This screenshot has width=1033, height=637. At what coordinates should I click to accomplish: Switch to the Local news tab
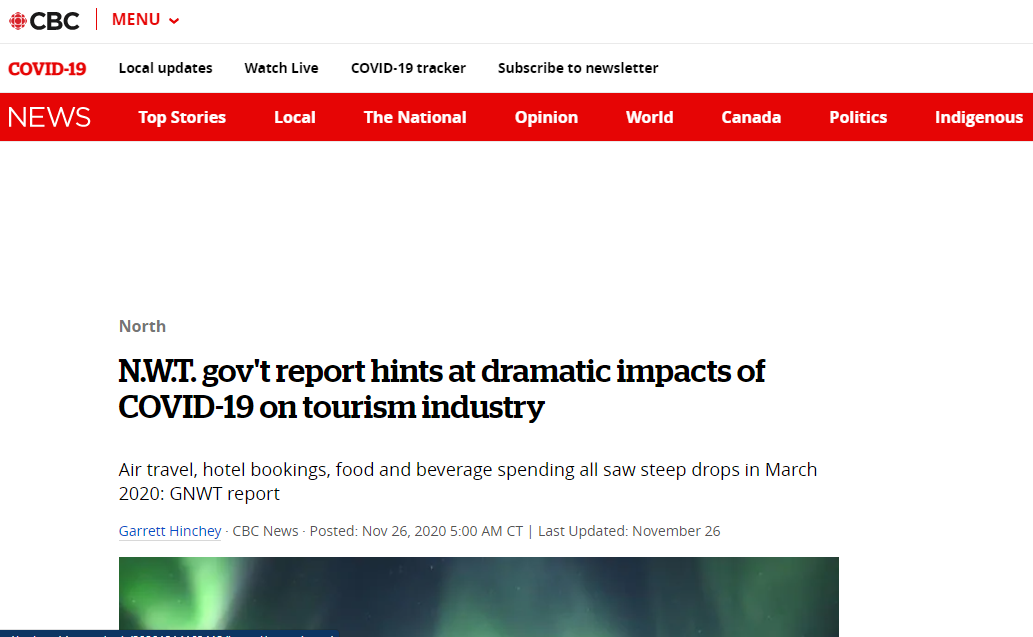(295, 117)
